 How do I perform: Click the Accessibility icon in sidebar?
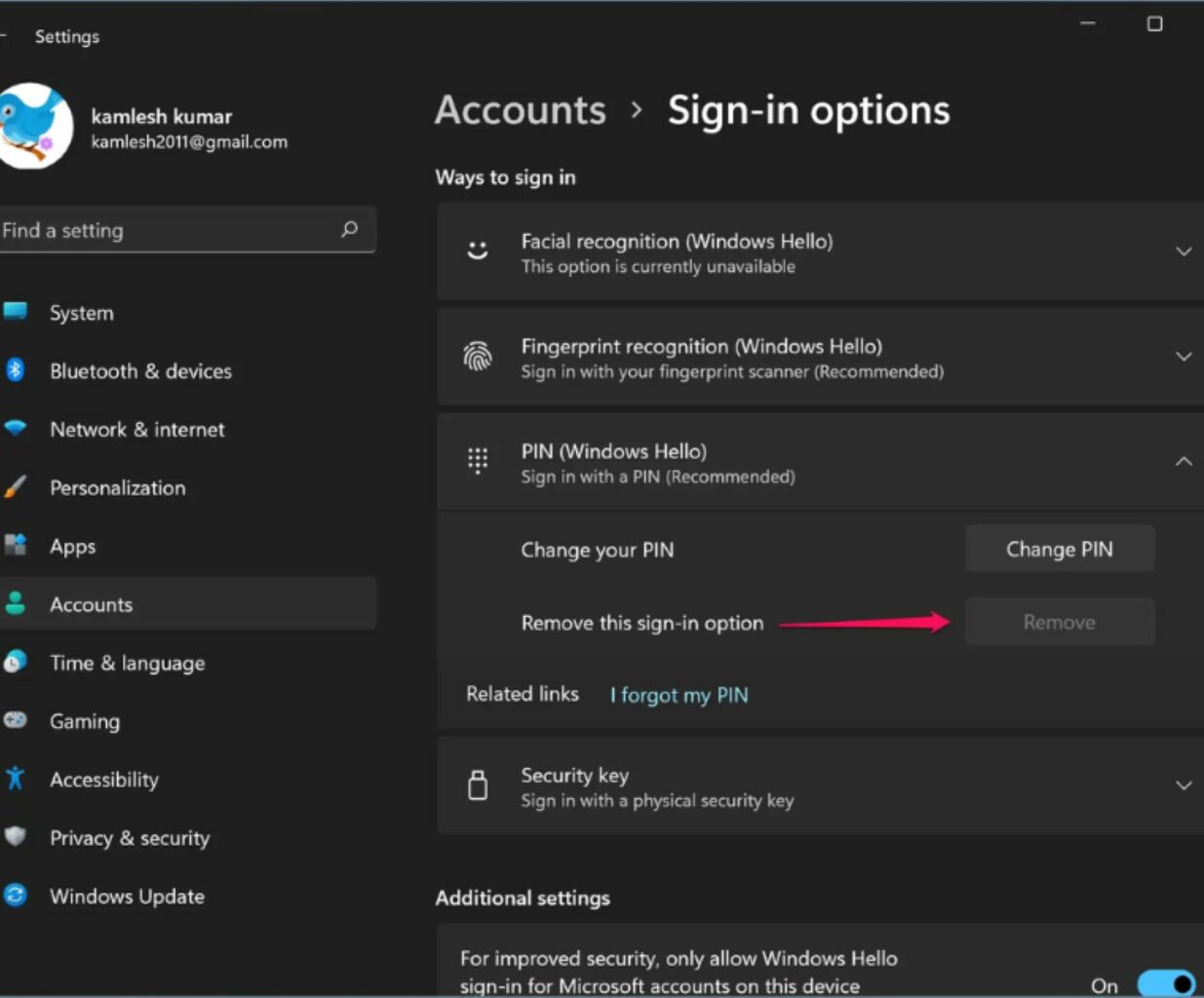tap(17, 779)
